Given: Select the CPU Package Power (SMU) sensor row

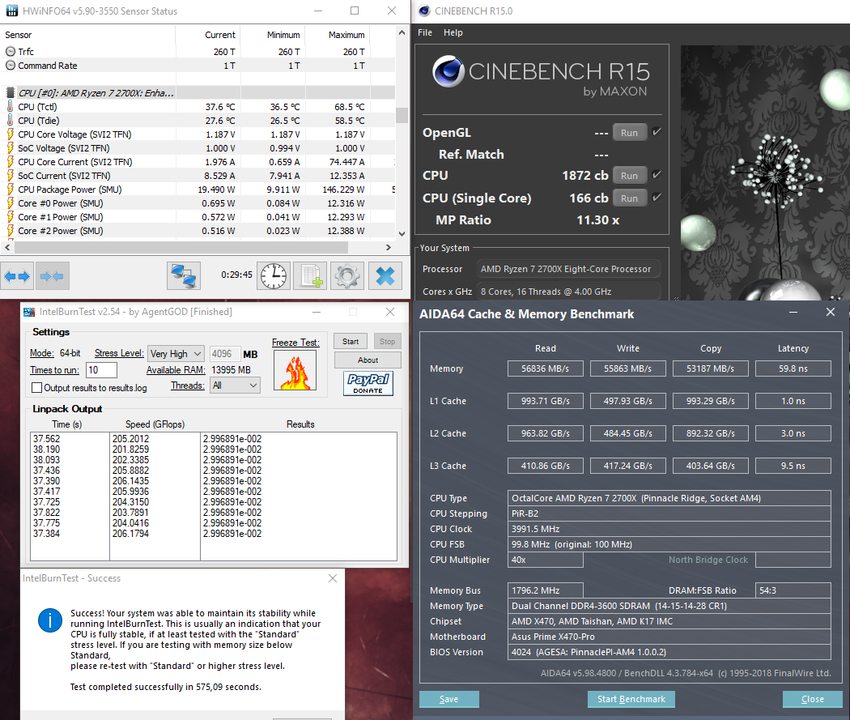Looking at the screenshot, I should tap(197, 189).
